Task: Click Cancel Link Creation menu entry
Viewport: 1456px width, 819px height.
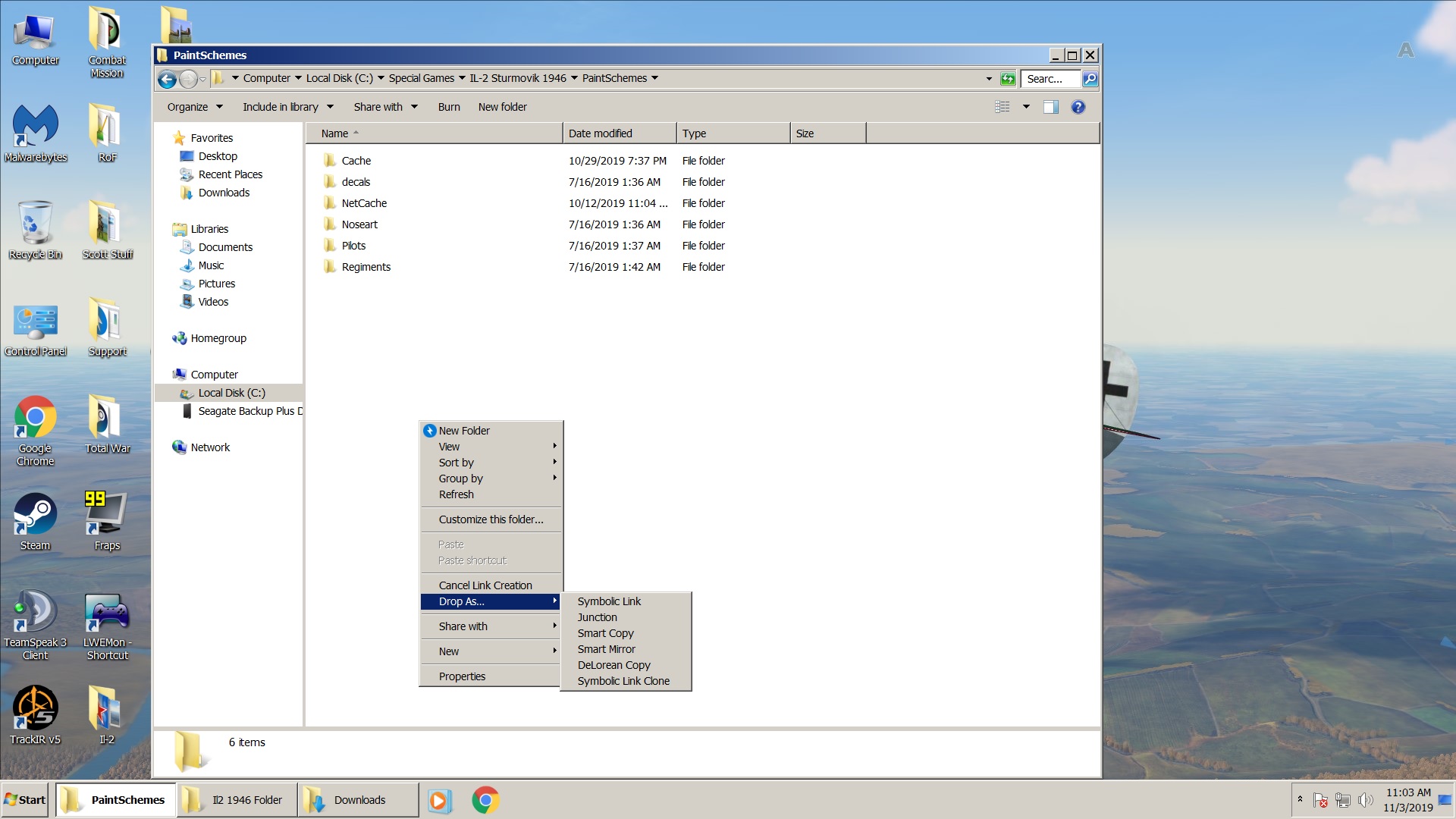Action: coord(485,585)
